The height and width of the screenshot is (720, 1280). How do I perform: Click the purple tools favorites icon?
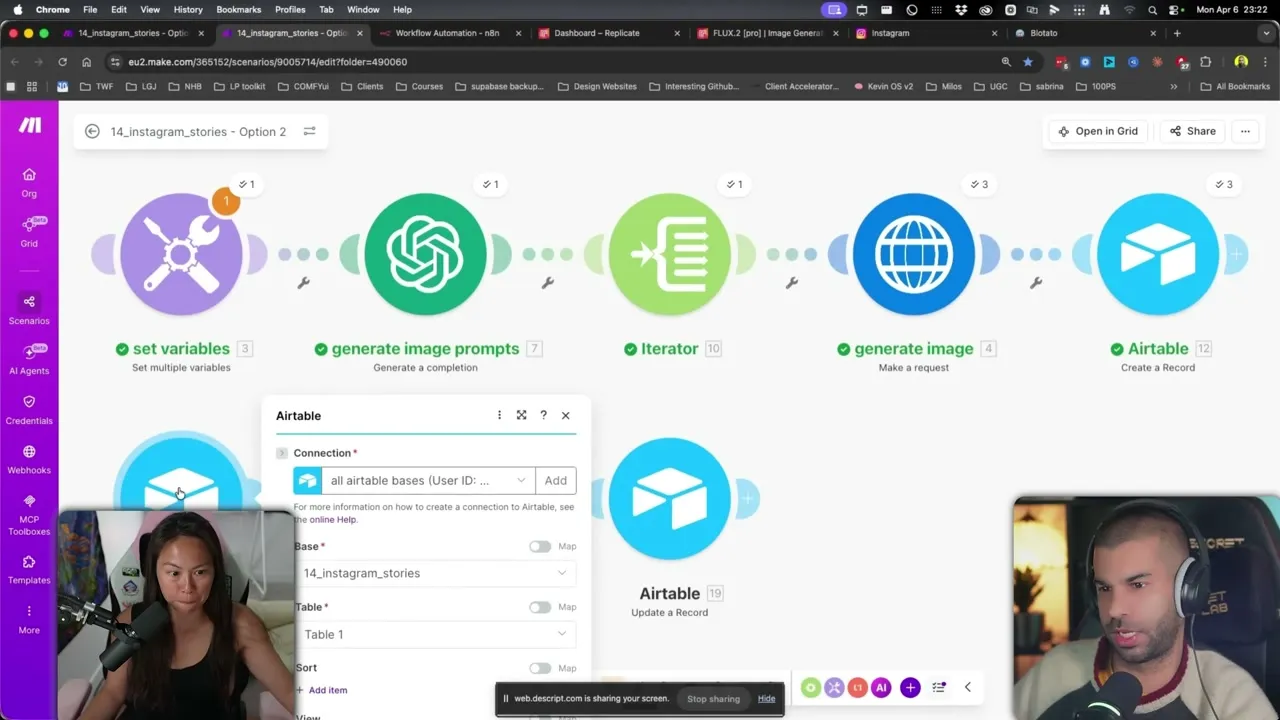point(834,687)
